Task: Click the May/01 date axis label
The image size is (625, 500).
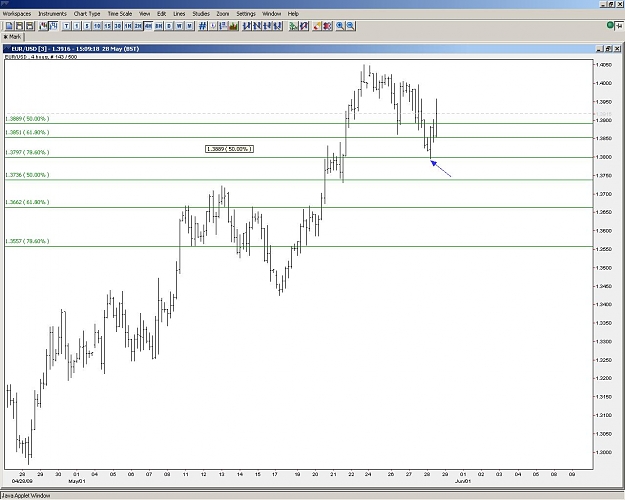Action: 77,481
